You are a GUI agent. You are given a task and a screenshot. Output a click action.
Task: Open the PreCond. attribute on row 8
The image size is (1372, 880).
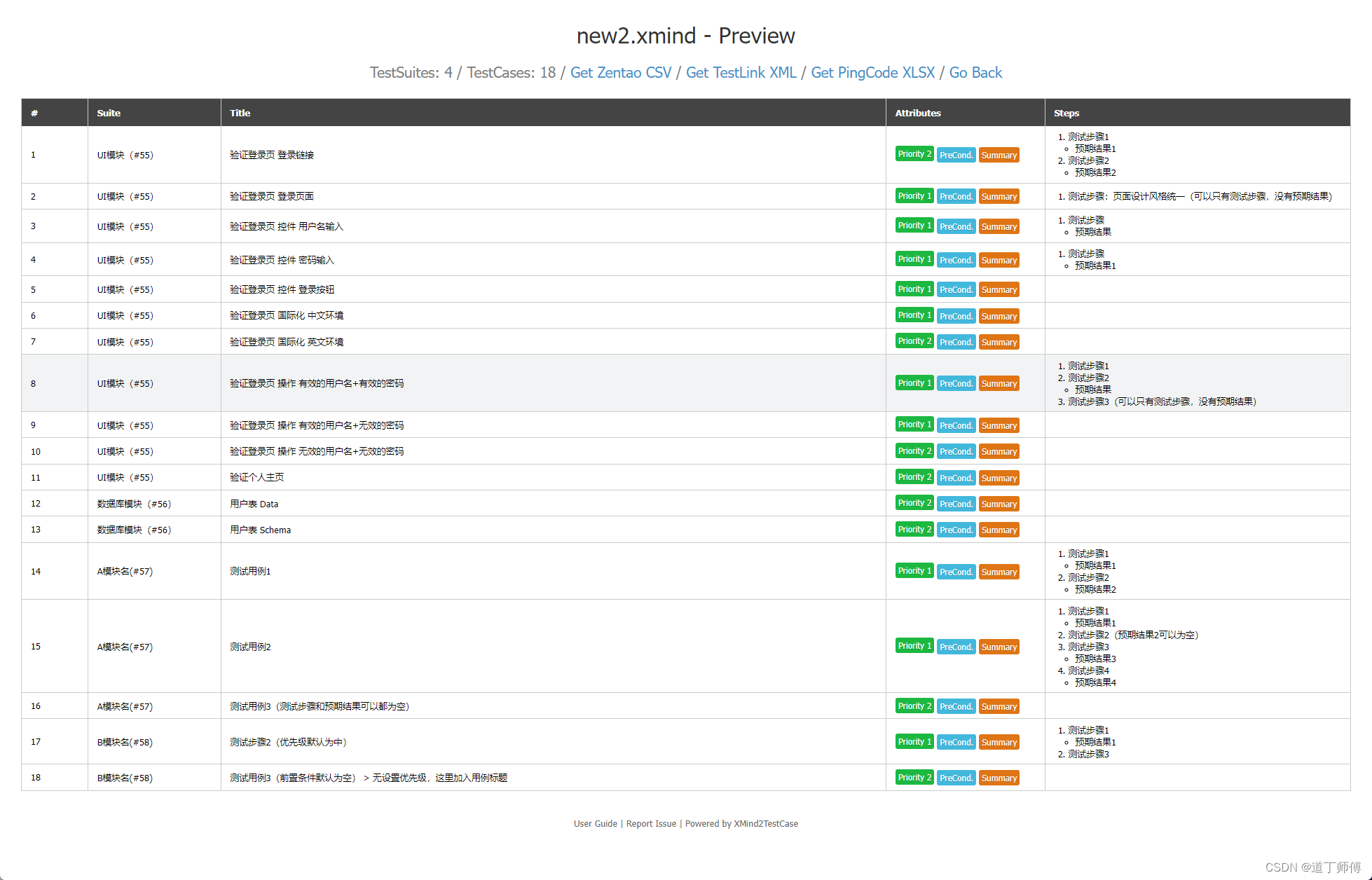pos(956,383)
